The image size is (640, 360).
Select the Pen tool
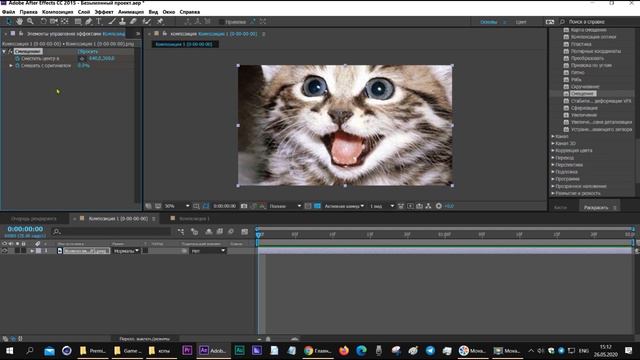[89, 22]
